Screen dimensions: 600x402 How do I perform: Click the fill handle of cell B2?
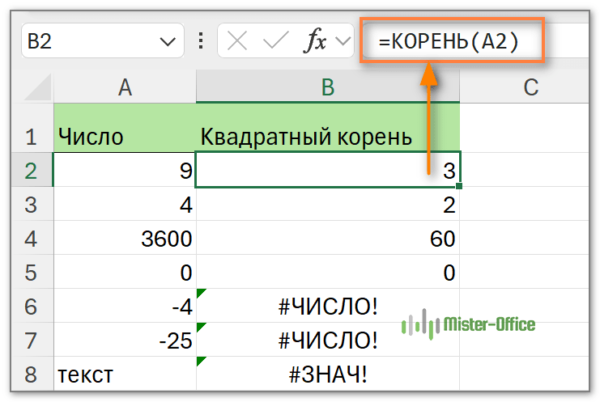pos(459,187)
